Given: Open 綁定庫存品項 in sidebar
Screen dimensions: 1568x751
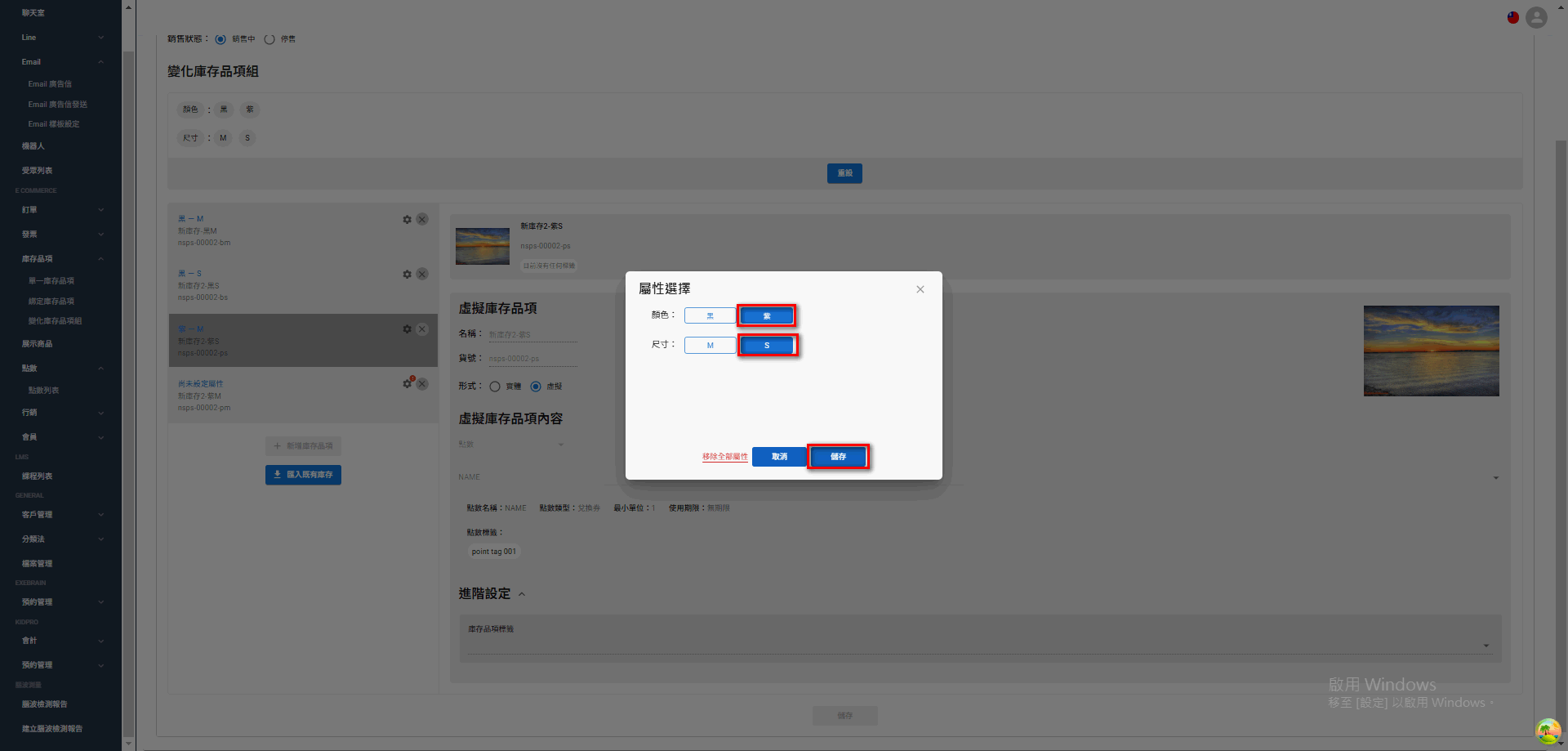Looking at the screenshot, I should pyautogui.click(x=51, y=302).
